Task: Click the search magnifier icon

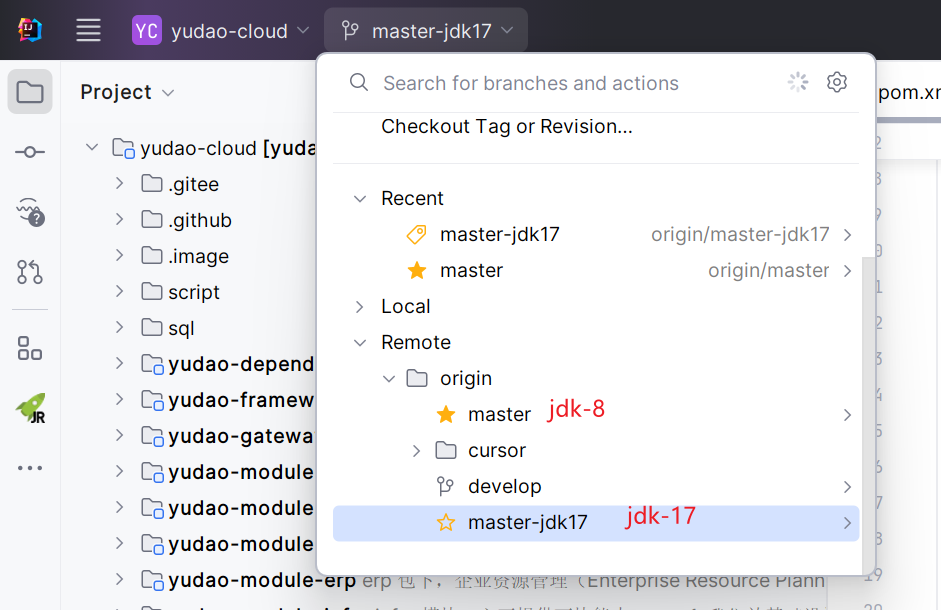Action: tap(359, 82)
